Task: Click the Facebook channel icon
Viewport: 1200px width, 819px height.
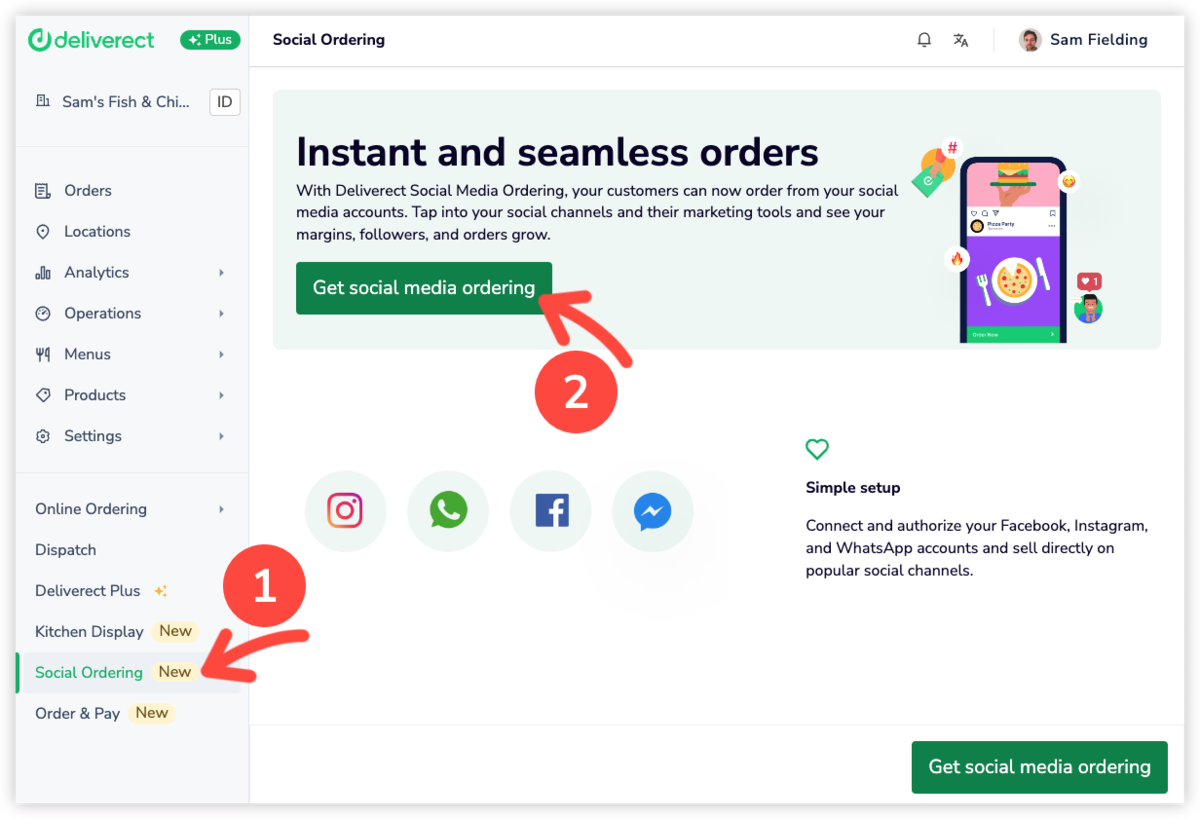Action: [551, 511]
